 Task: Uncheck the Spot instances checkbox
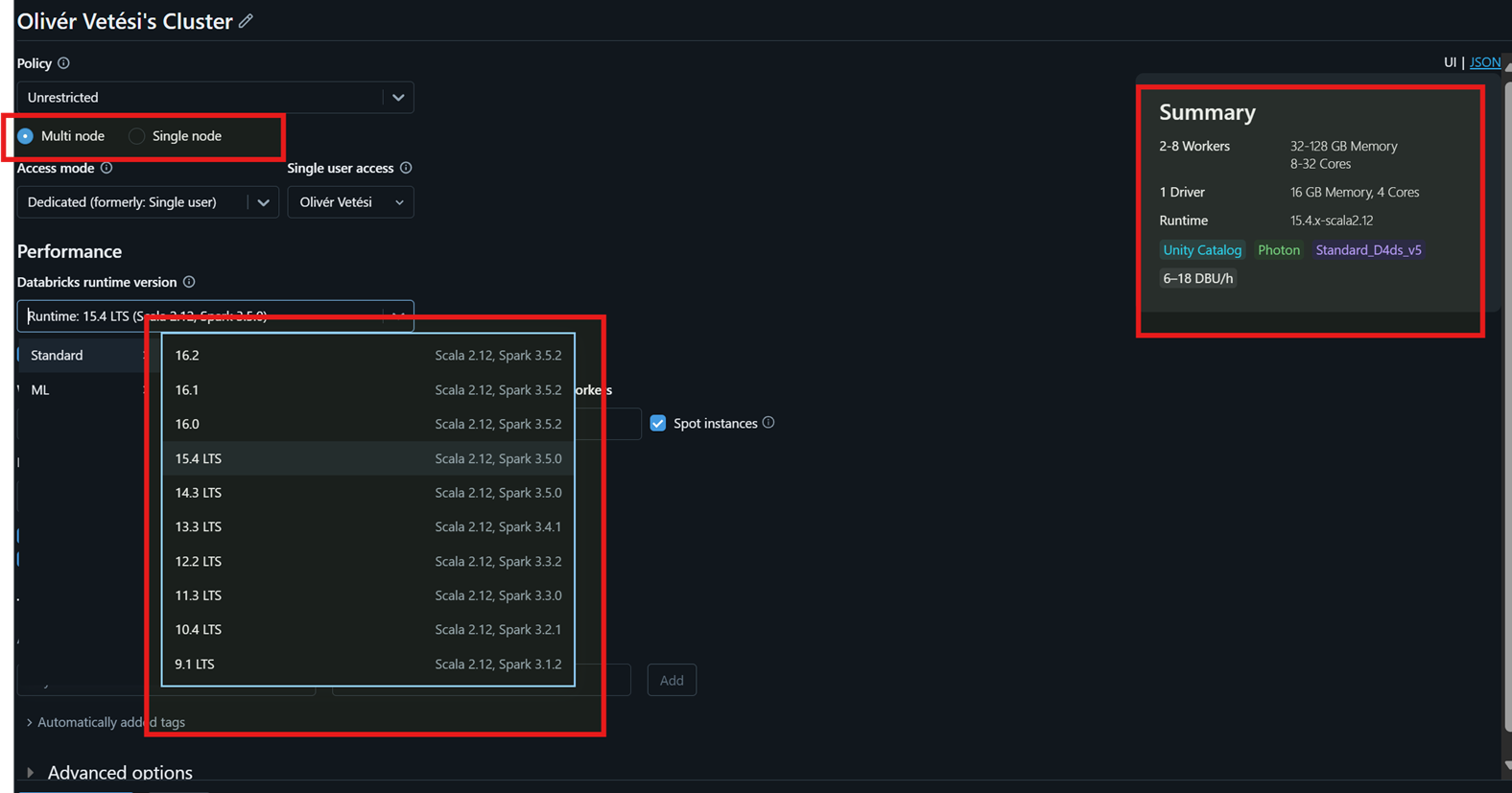pyautogui.click(x=658, y=423)
